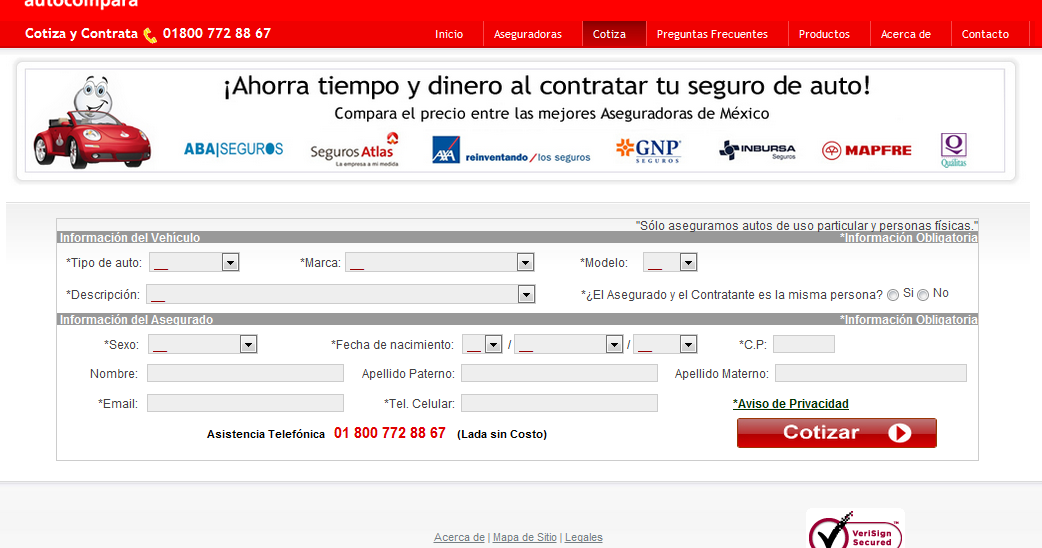Open the birth month dropdown
Image resolution: width=1042 pixels, height=548 pixels.
pos(568,344)
